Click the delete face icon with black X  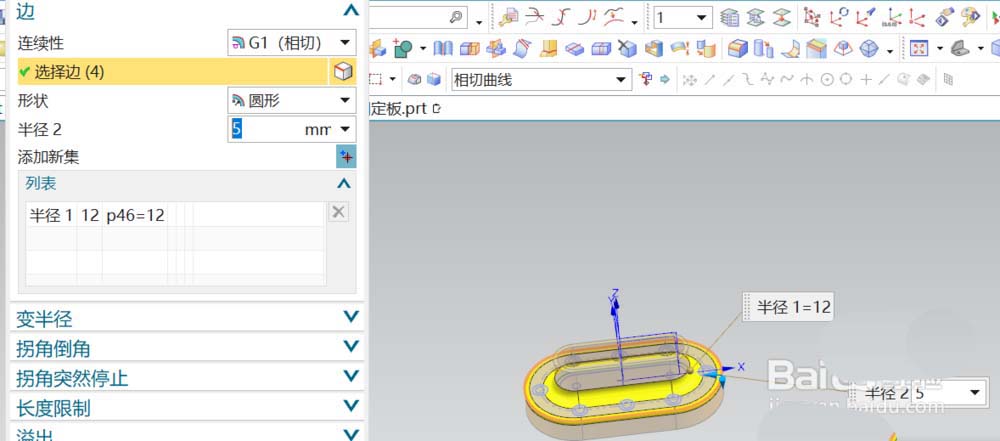point(628,48)
